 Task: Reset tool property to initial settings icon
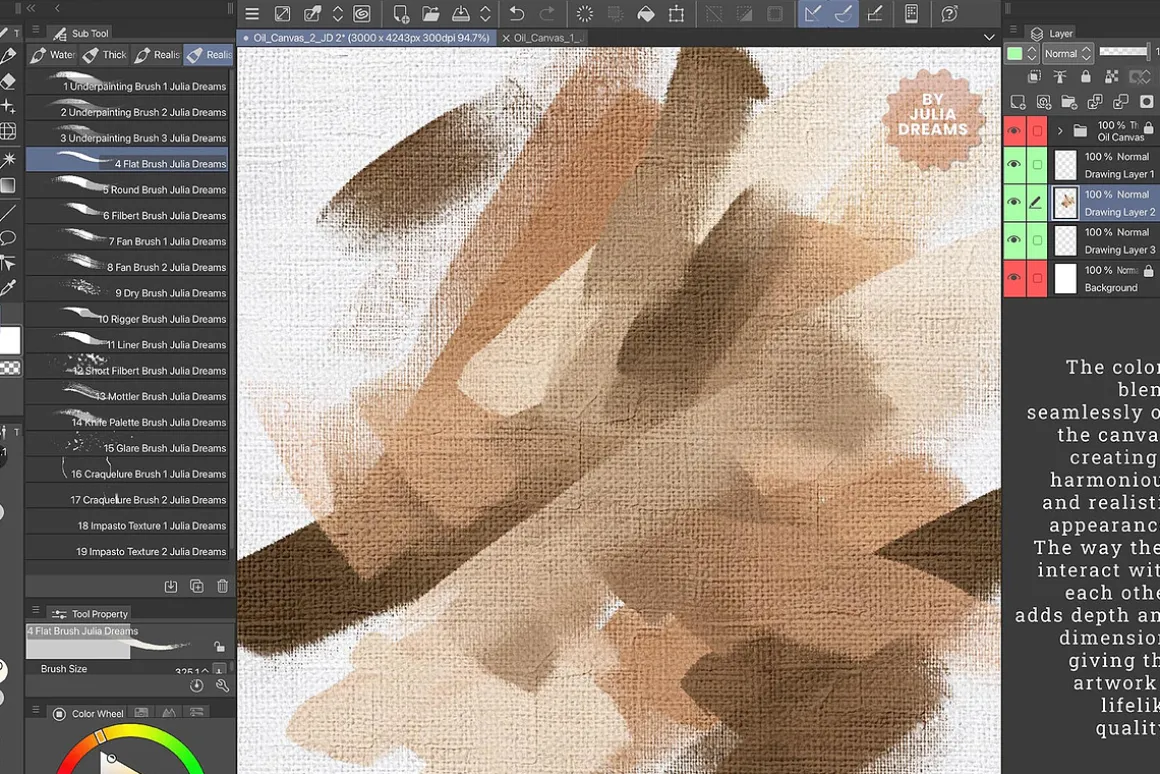[196, 686]
